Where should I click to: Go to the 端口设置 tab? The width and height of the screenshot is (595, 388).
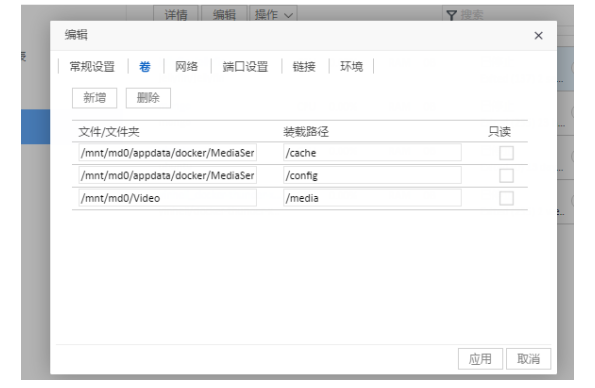pos(245,66)
